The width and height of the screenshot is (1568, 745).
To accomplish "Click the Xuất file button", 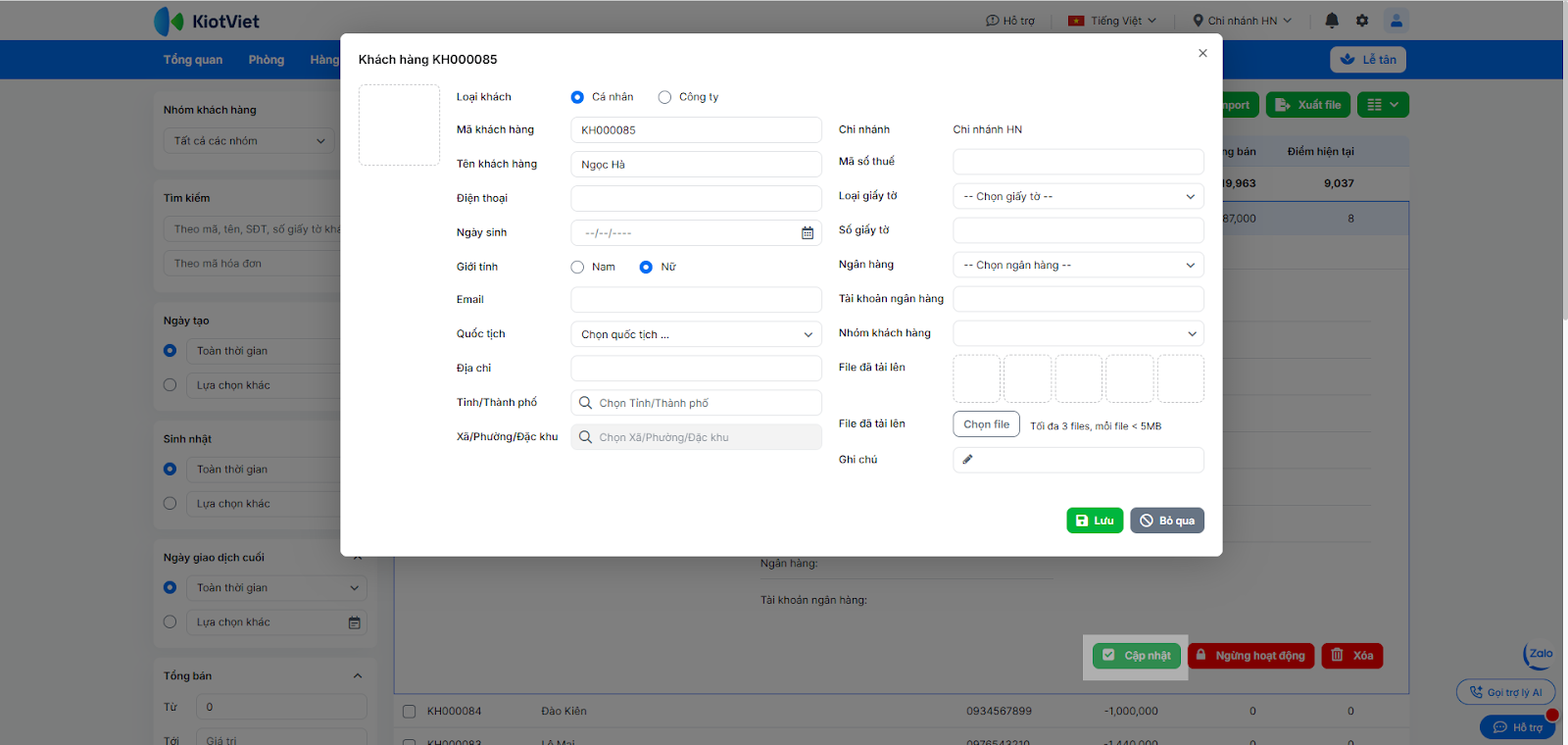I will [x=1308, y=105].
